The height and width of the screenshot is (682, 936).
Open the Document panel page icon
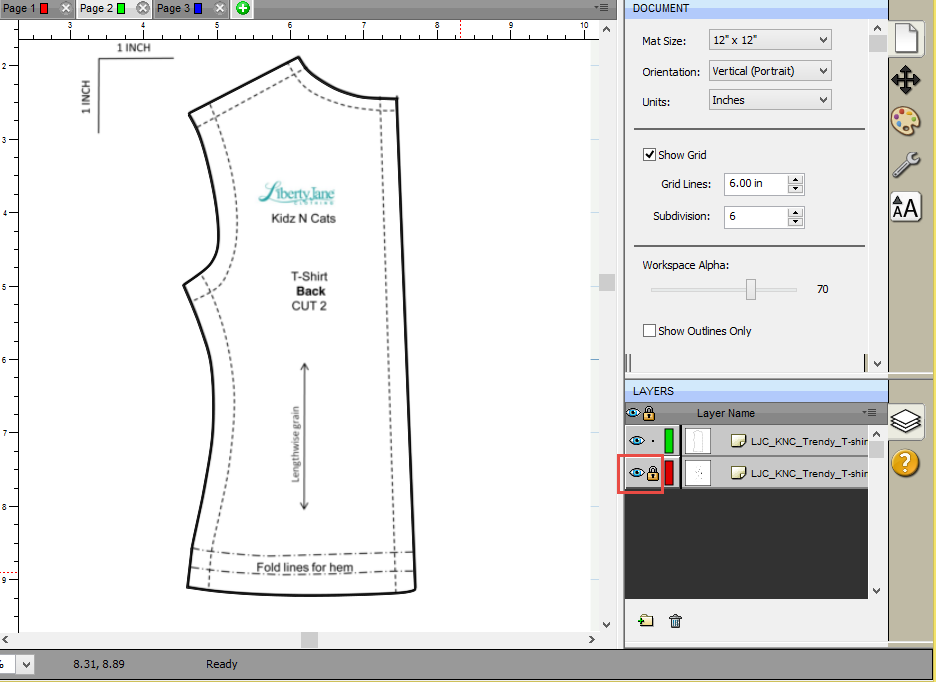pyautogui.click(x=906, y=37)
